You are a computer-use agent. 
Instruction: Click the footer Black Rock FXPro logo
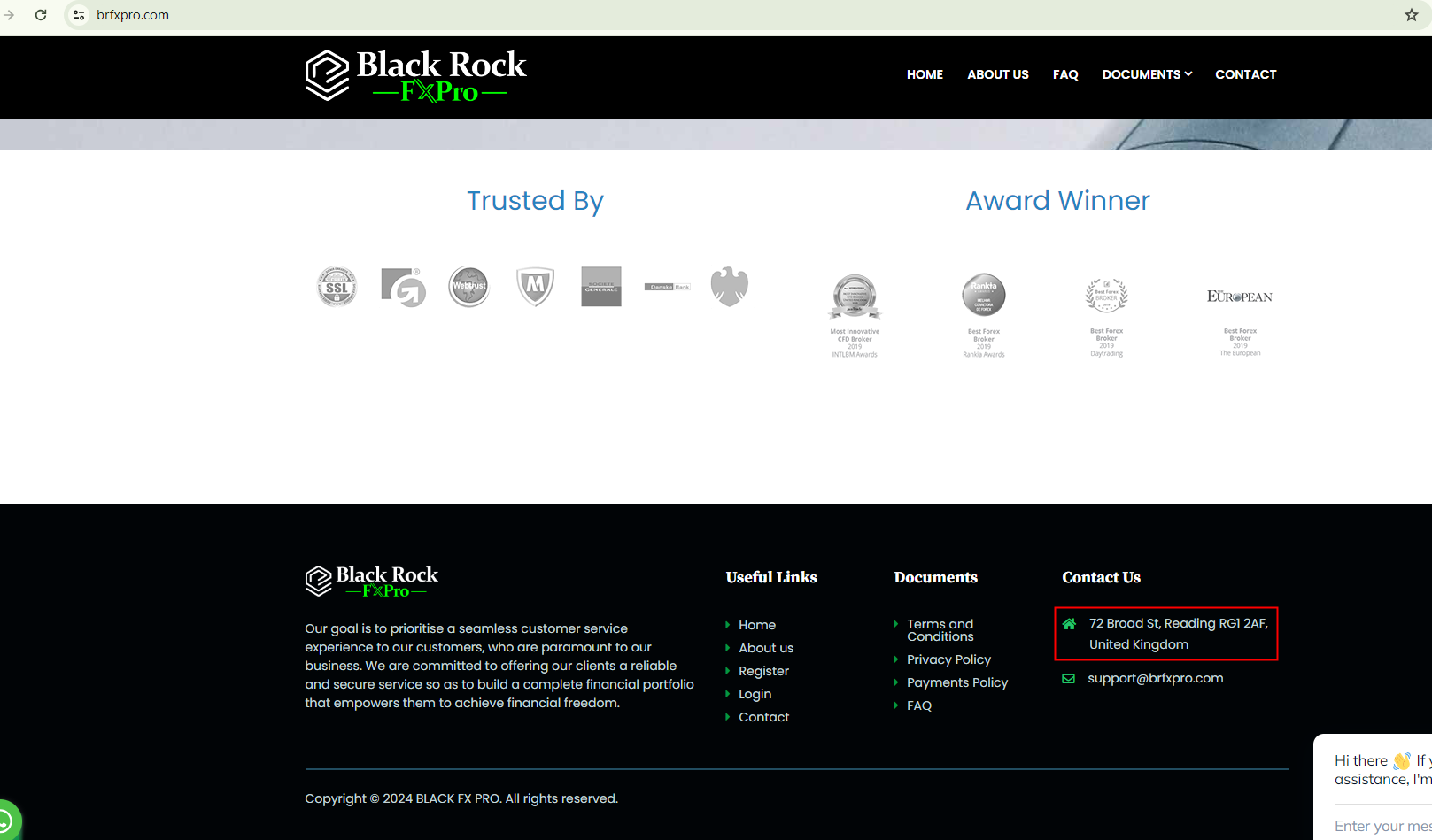[x=372, y=582]
